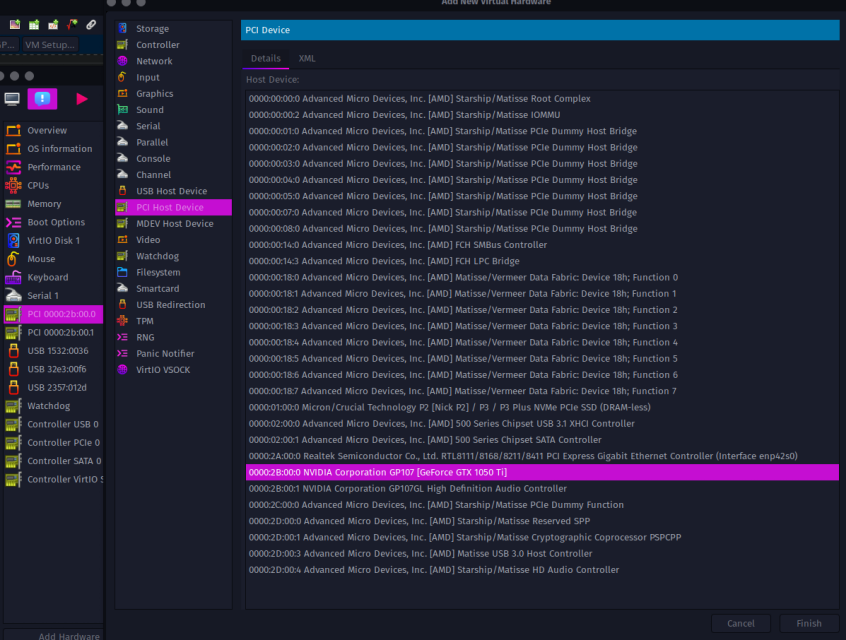This screenshot has width=846, height=640.
Task: Select VirtIO Disk 1 device
Action: pyautogui.click(x=53, y=240)
